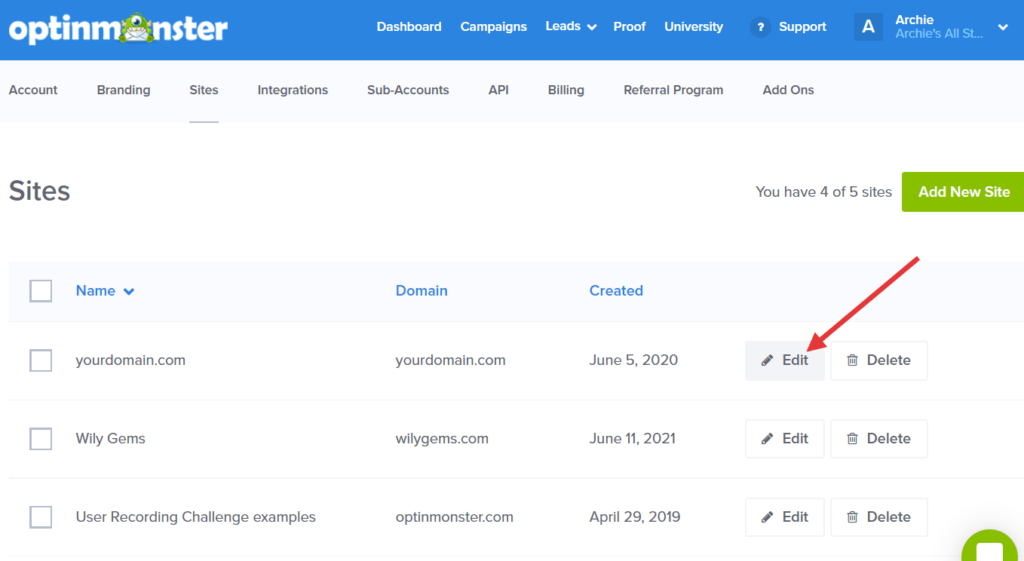Click the Support question mark icon

pos(760,27)
